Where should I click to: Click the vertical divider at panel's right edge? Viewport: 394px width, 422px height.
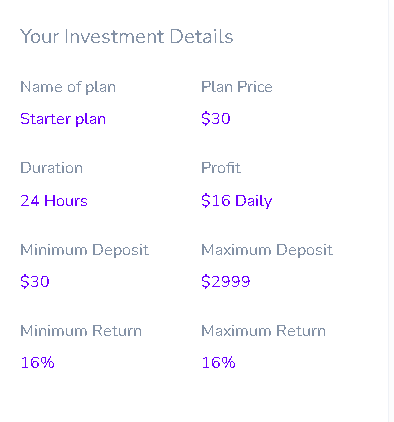(x=388, y=211)
